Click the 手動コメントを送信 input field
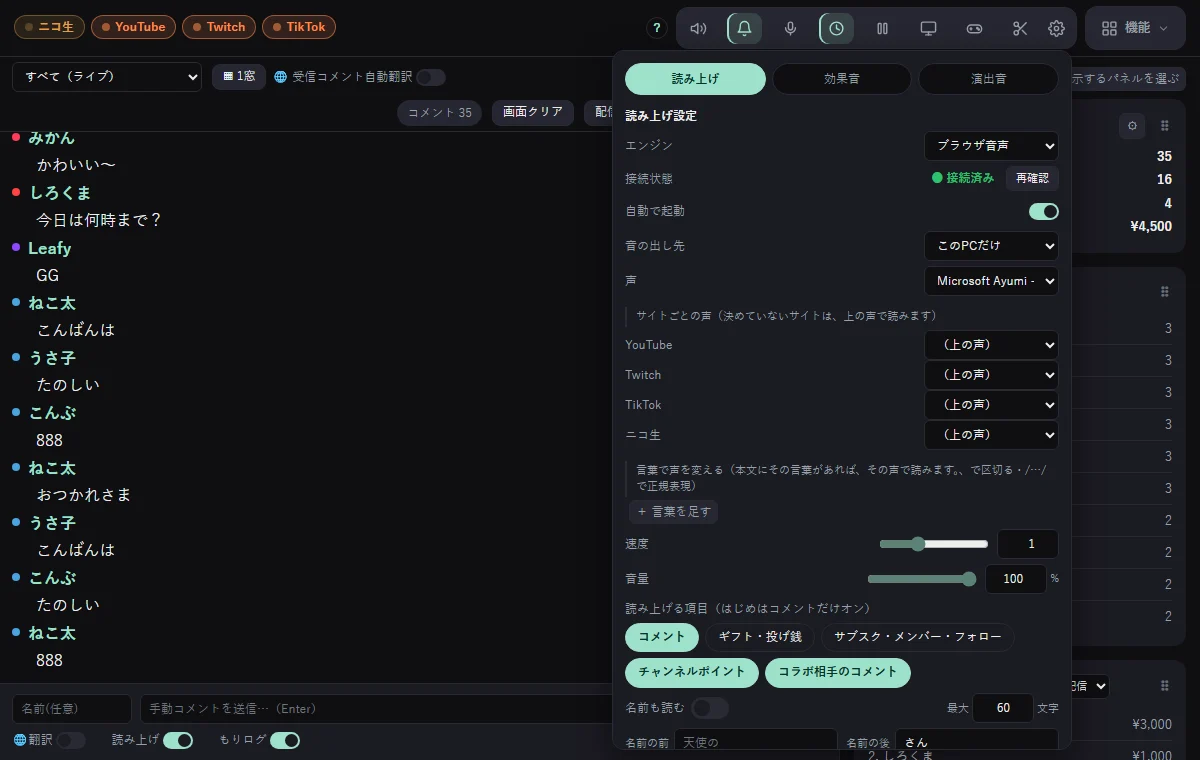This screenshot has height=760, width=1200. pos(375,709)
